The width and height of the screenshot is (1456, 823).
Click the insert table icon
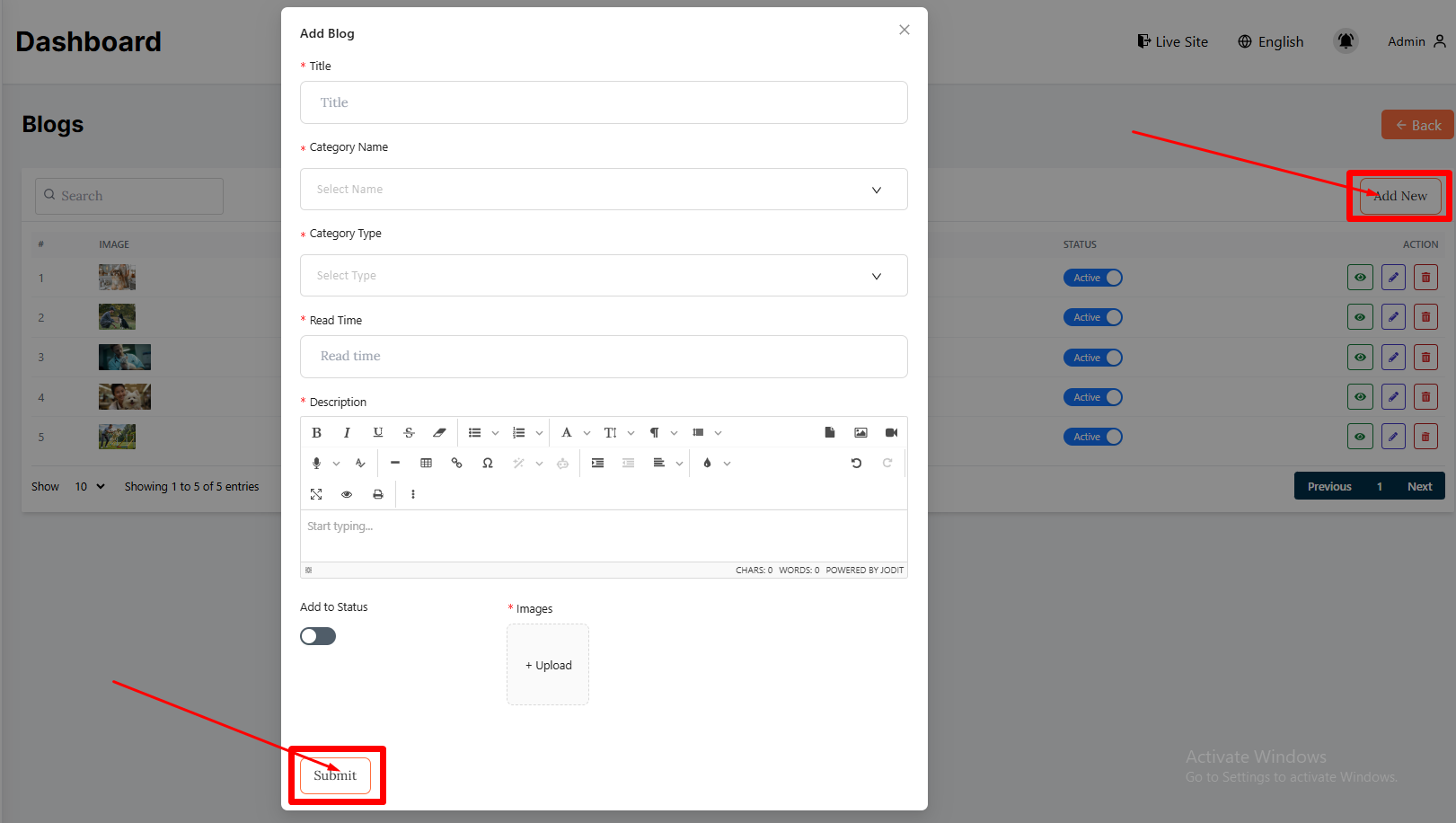click(426, 464)
